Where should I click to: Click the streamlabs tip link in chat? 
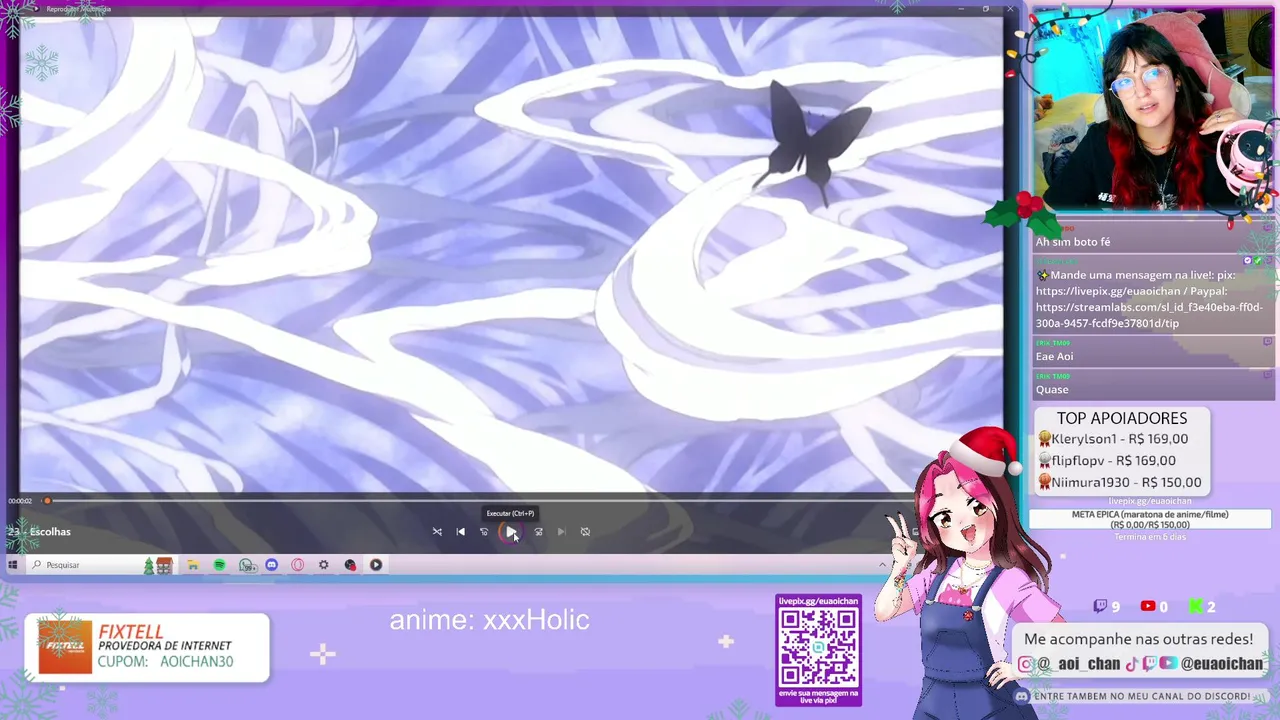(1149, 315)
